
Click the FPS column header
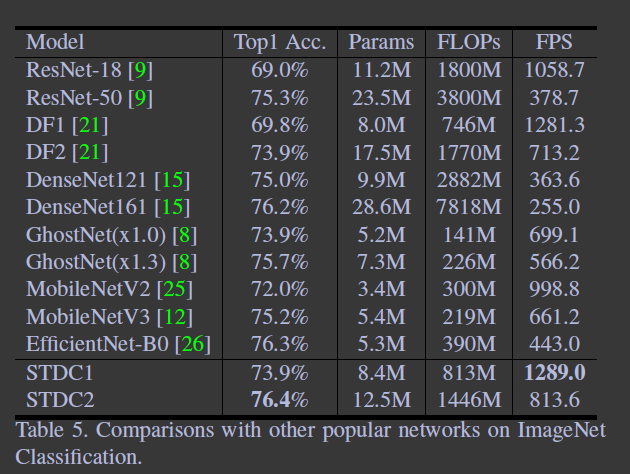554,42
